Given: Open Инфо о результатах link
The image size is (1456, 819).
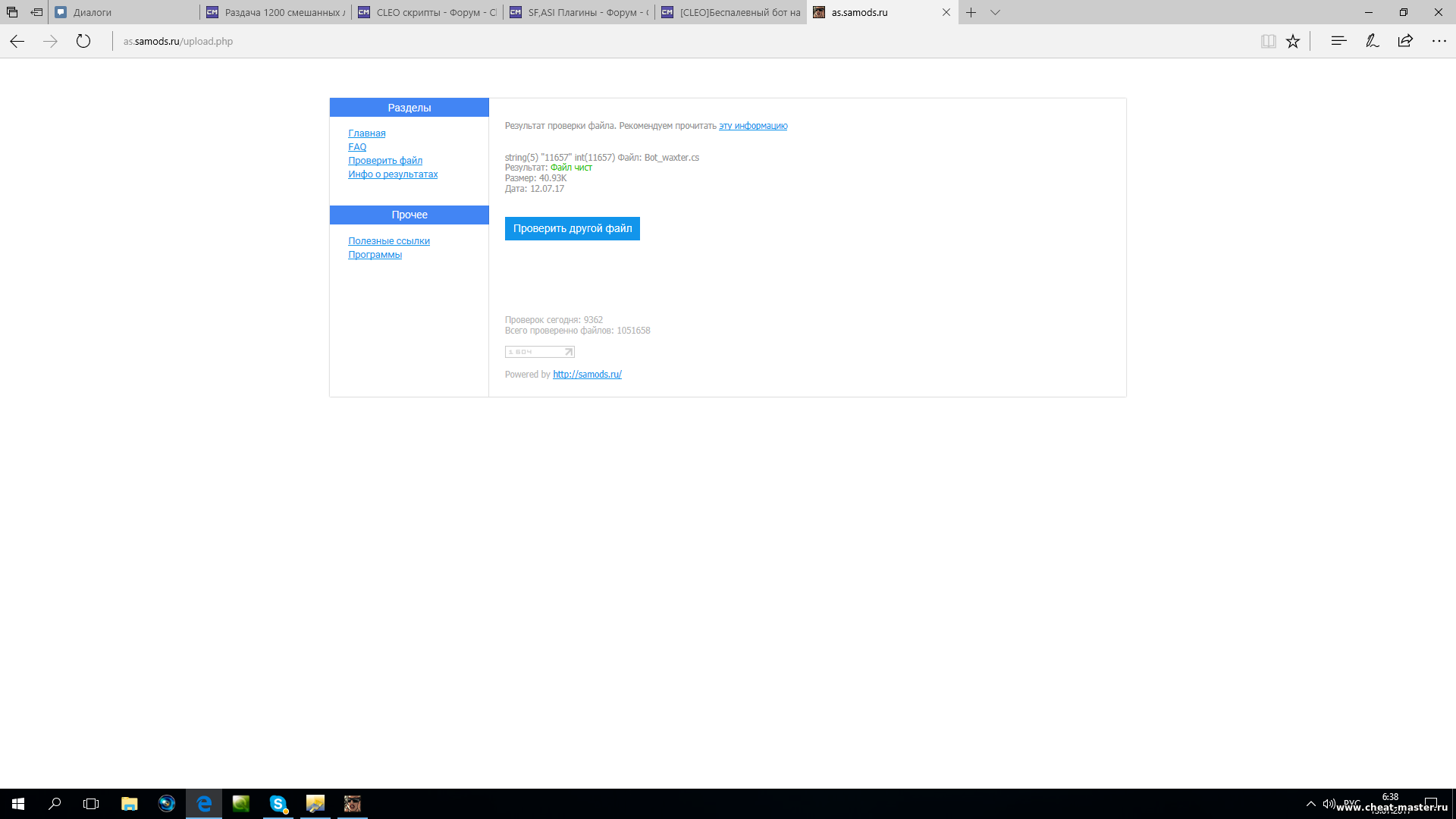Looking at the screenshot, I should tap(393, 174).
